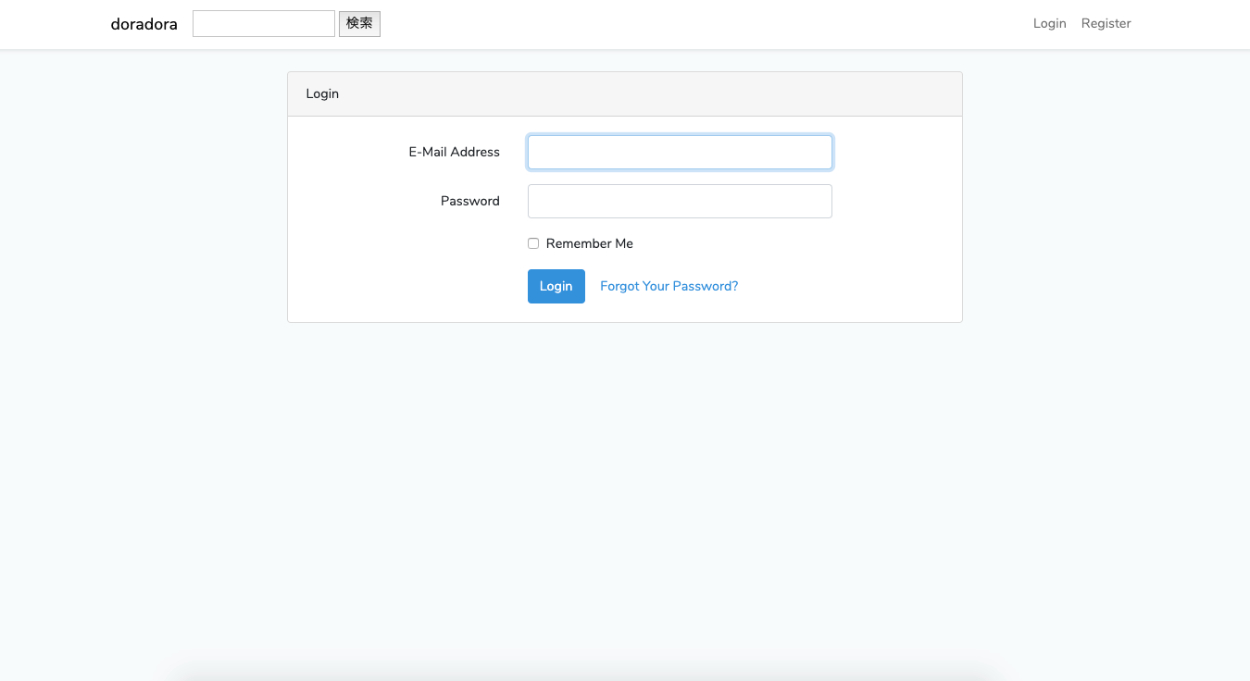Click the E-Mail Address label
1250x681 pixels.
click(454, 152)
